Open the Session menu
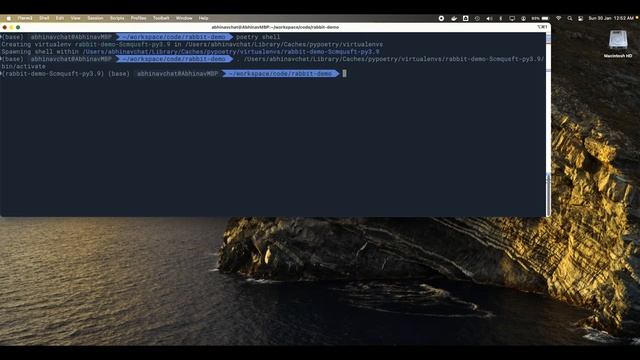640x360 pixels. [95, 18]
